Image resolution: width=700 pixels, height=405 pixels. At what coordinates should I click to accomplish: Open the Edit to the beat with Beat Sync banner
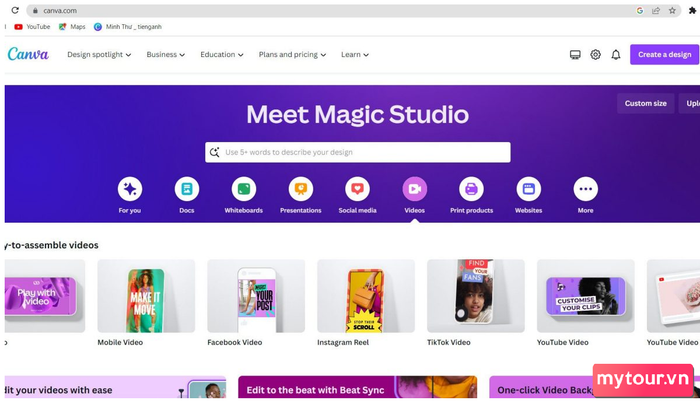(358, 387)
